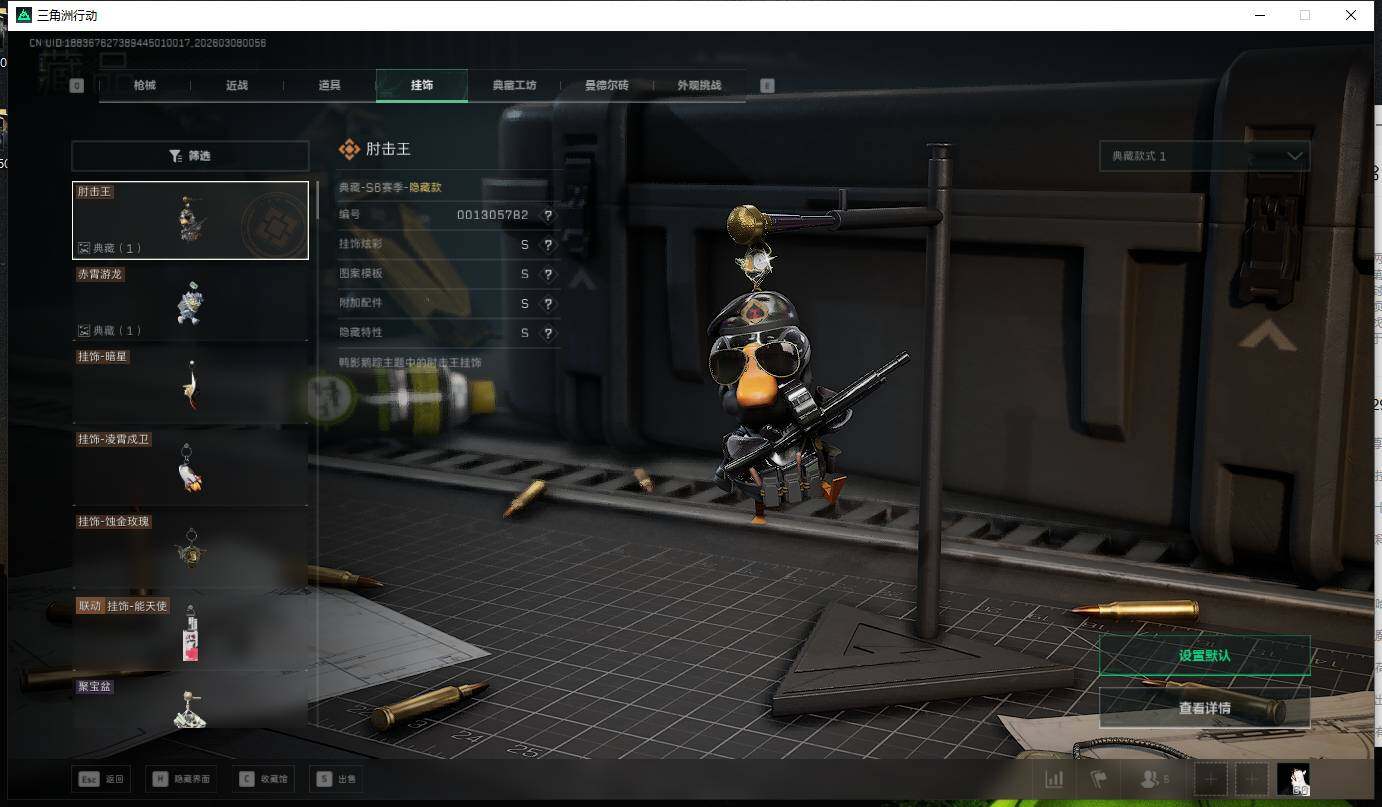Select the 联动 挂饰-能天使 charm card
Screen dimensions: 1382x807
point(190,632)
